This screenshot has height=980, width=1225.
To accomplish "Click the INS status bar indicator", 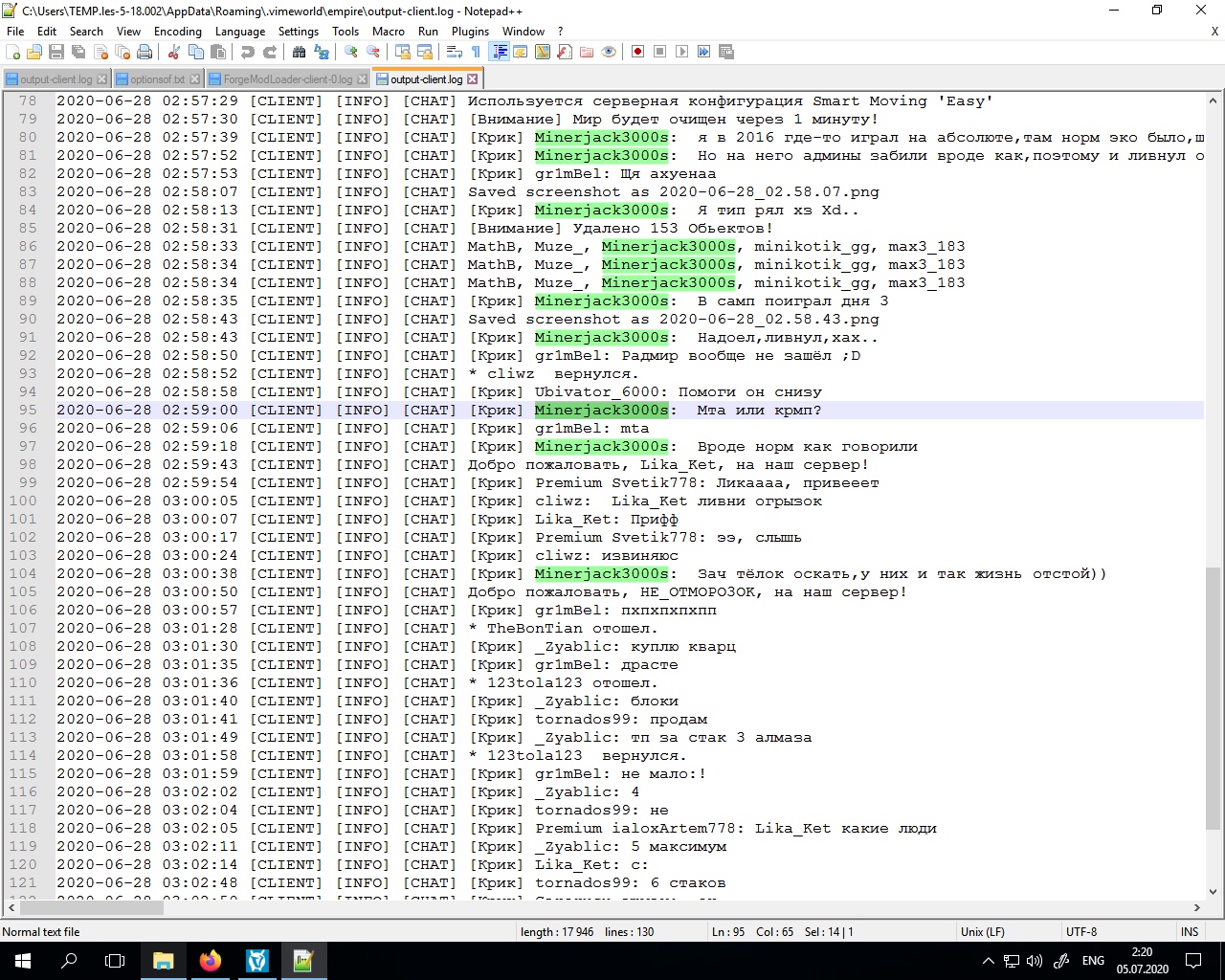I will 1190,932.
